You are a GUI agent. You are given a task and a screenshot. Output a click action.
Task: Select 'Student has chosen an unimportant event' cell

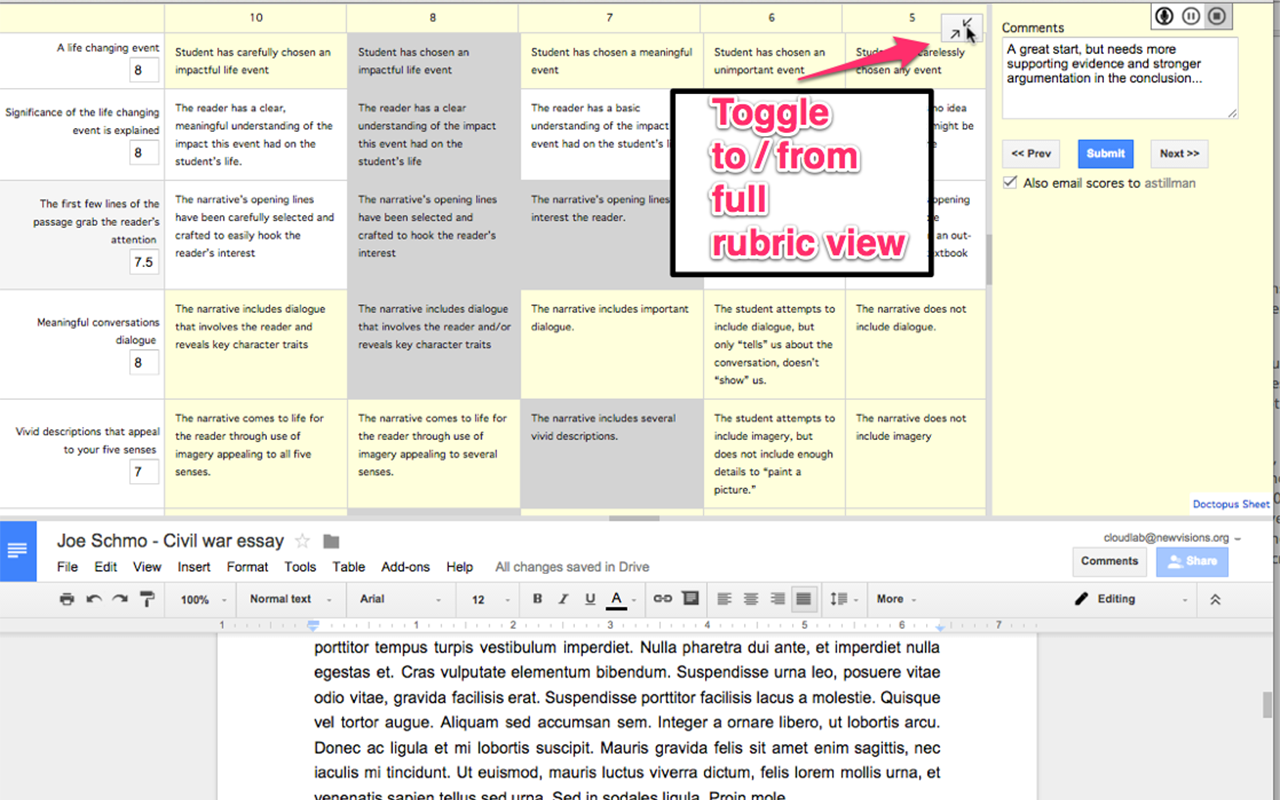[771, 61]
